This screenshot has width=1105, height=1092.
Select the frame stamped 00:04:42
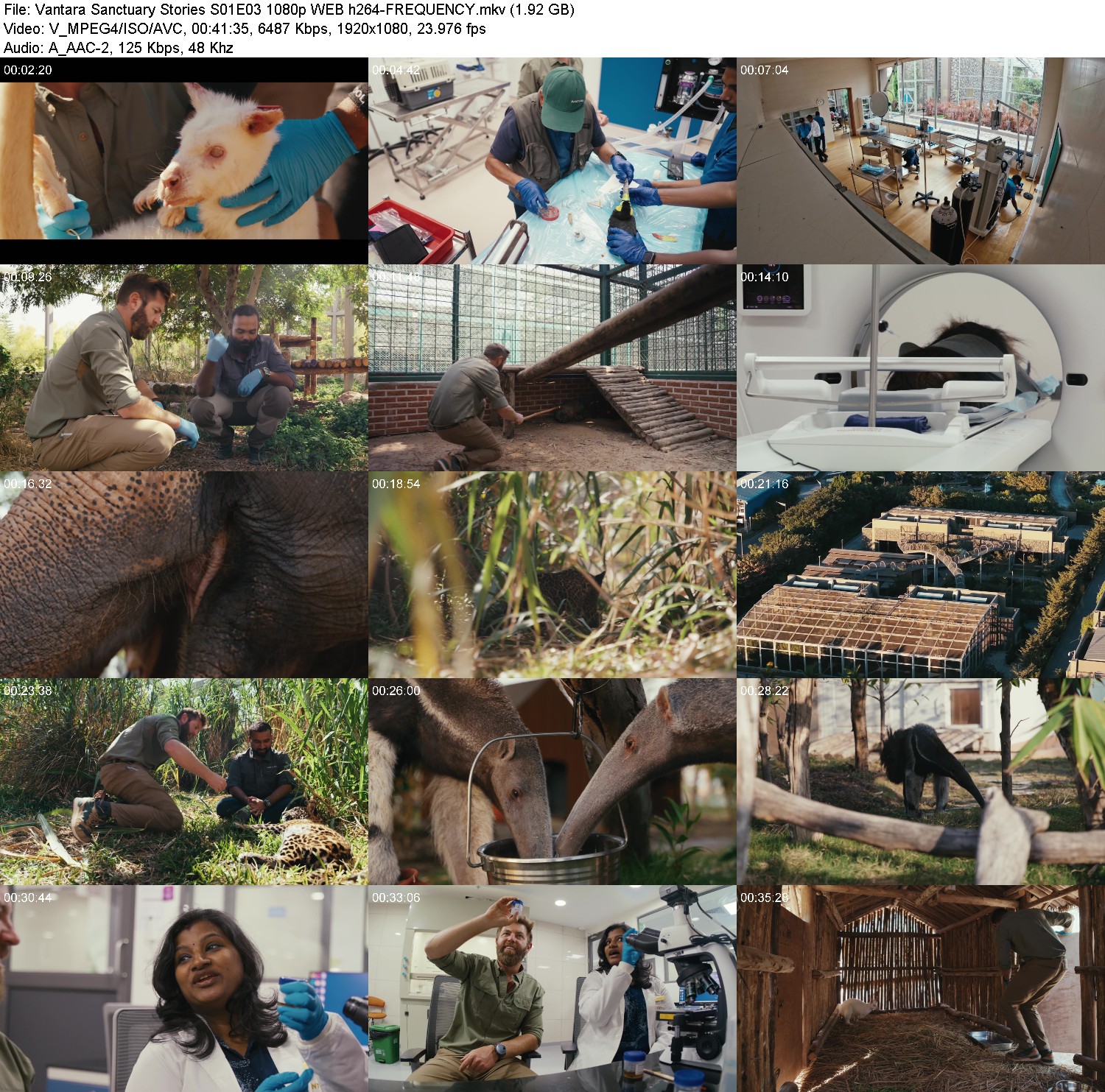(x=552, y=161)
